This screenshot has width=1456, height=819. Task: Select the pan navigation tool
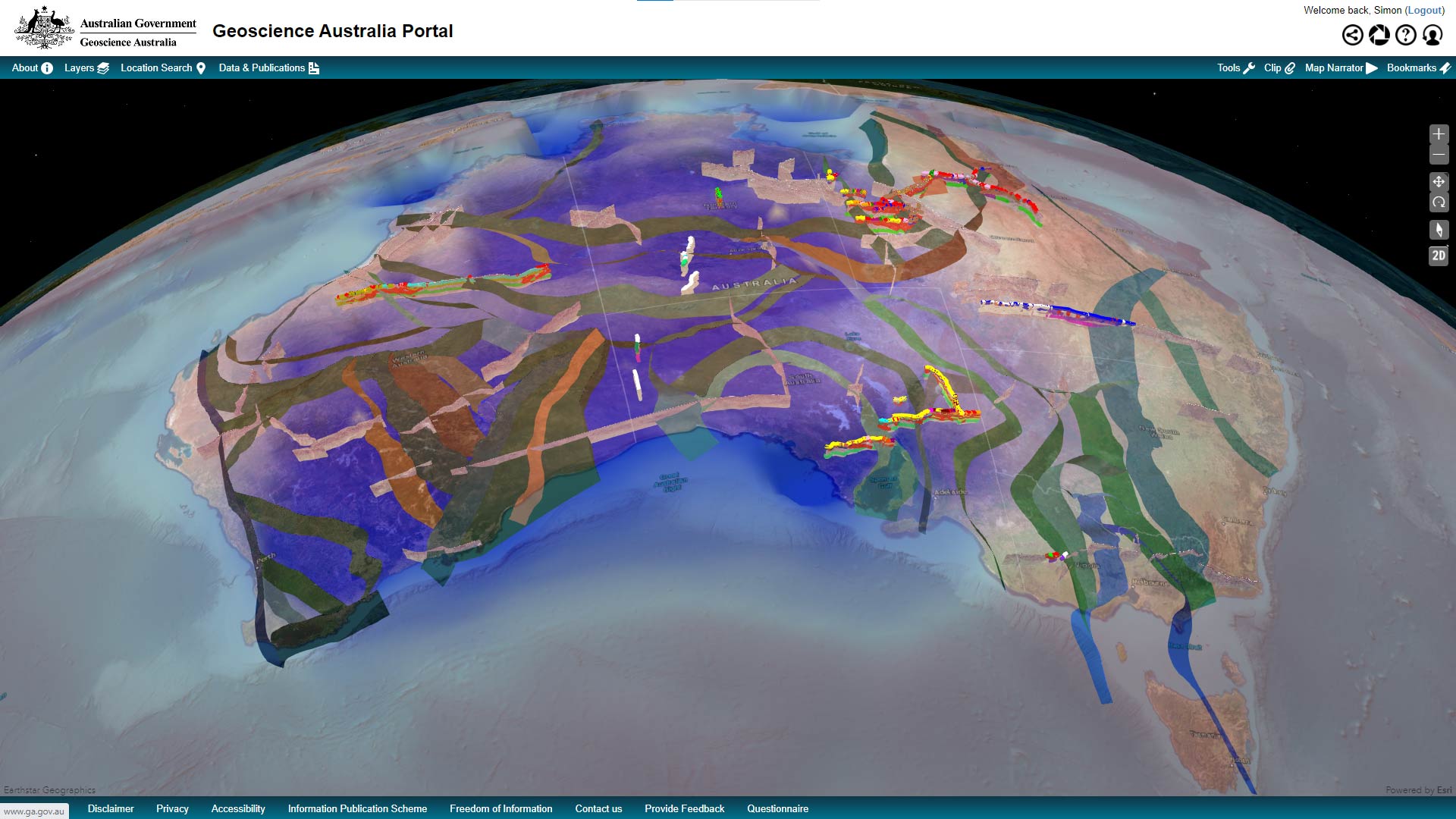[1438, 182]
